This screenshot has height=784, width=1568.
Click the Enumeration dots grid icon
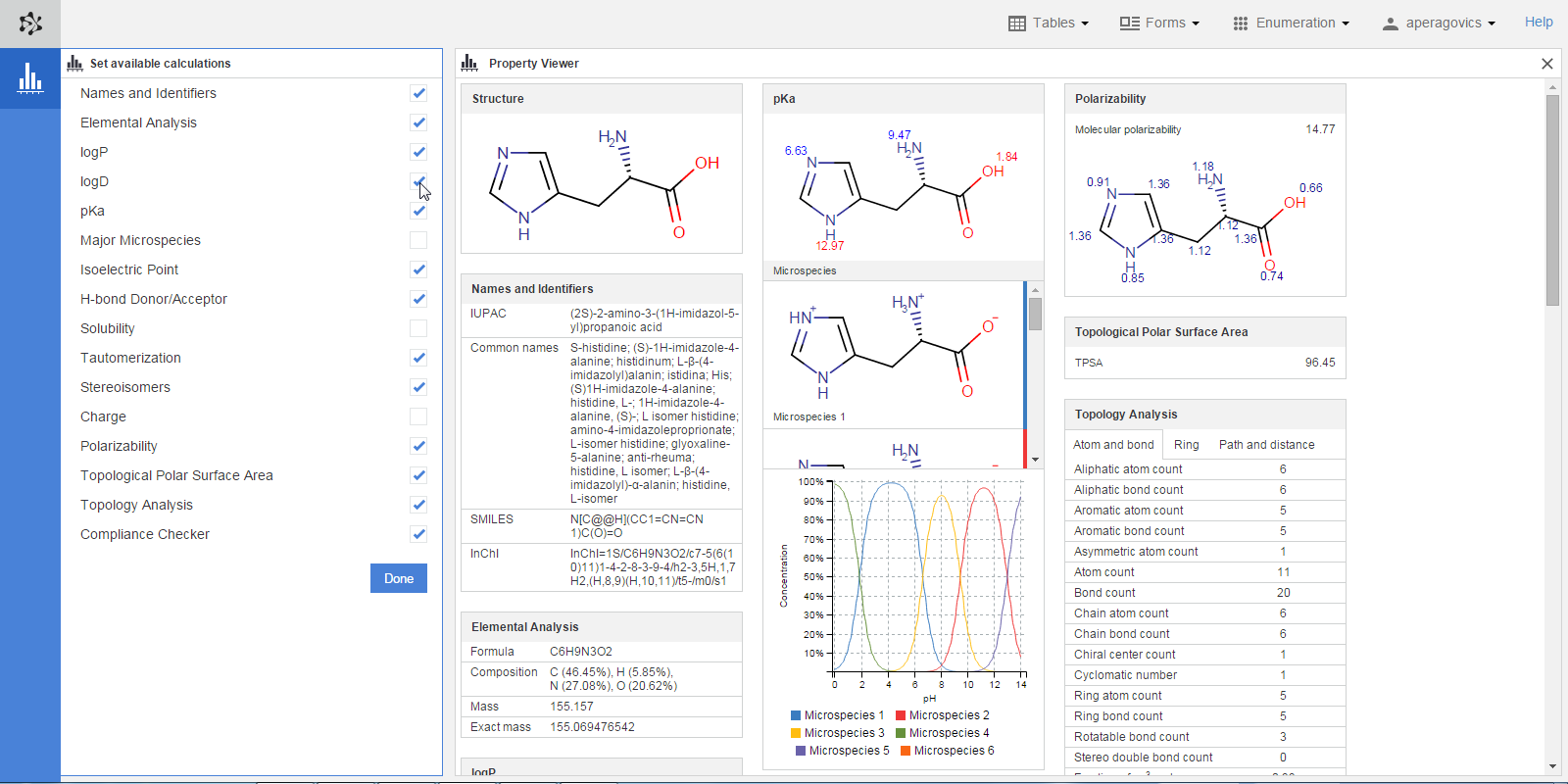[x=1241, y=24]
